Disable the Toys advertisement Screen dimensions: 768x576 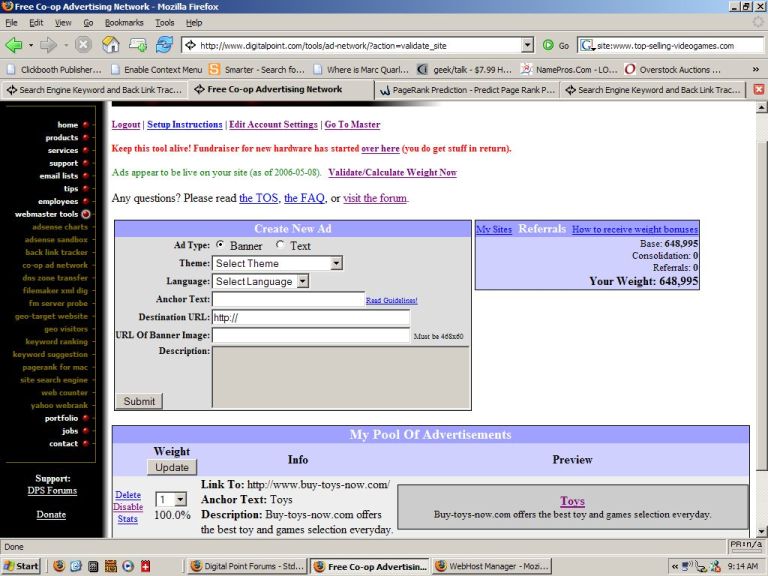point(128,507)
